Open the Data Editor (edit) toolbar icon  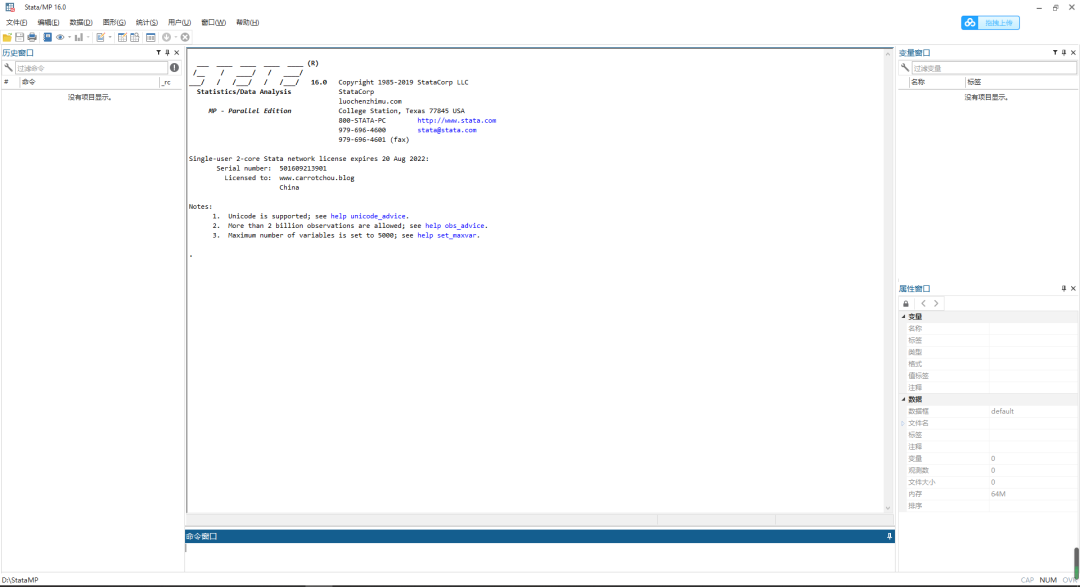click(122, 37)
